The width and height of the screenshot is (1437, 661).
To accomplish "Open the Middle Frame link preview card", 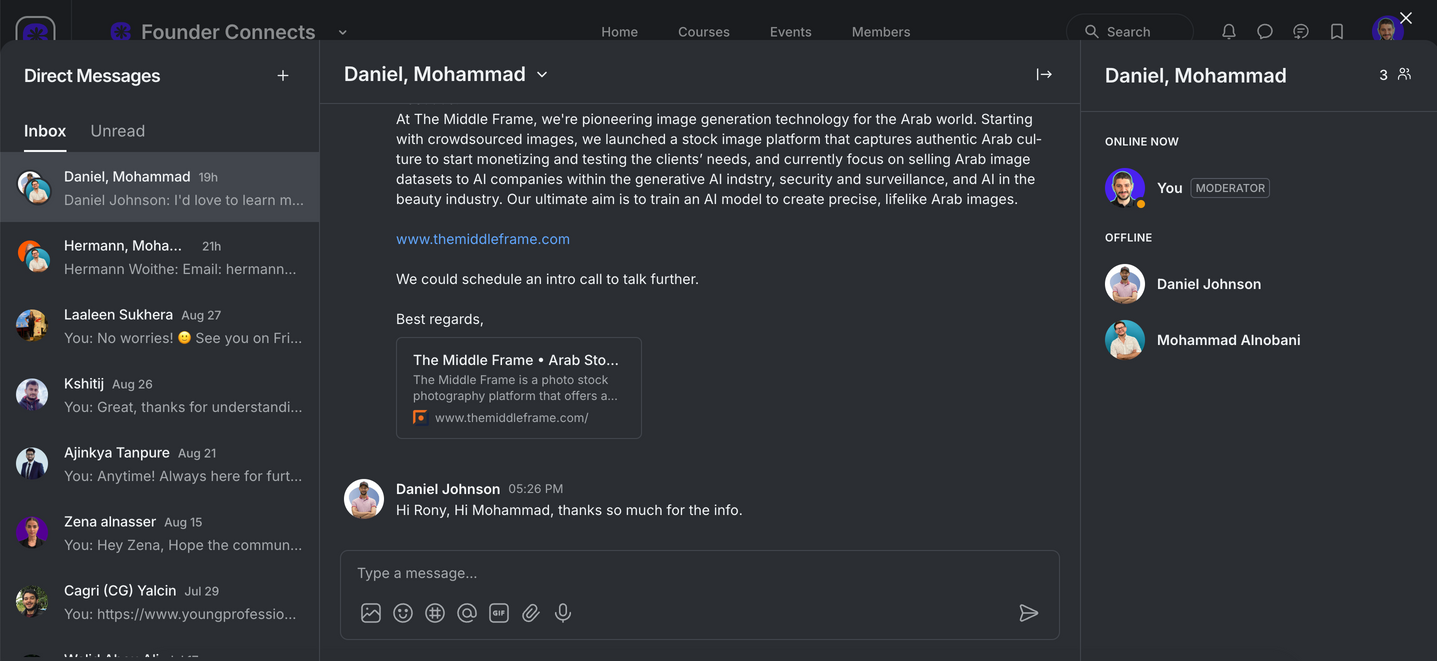I will [518, 388].
